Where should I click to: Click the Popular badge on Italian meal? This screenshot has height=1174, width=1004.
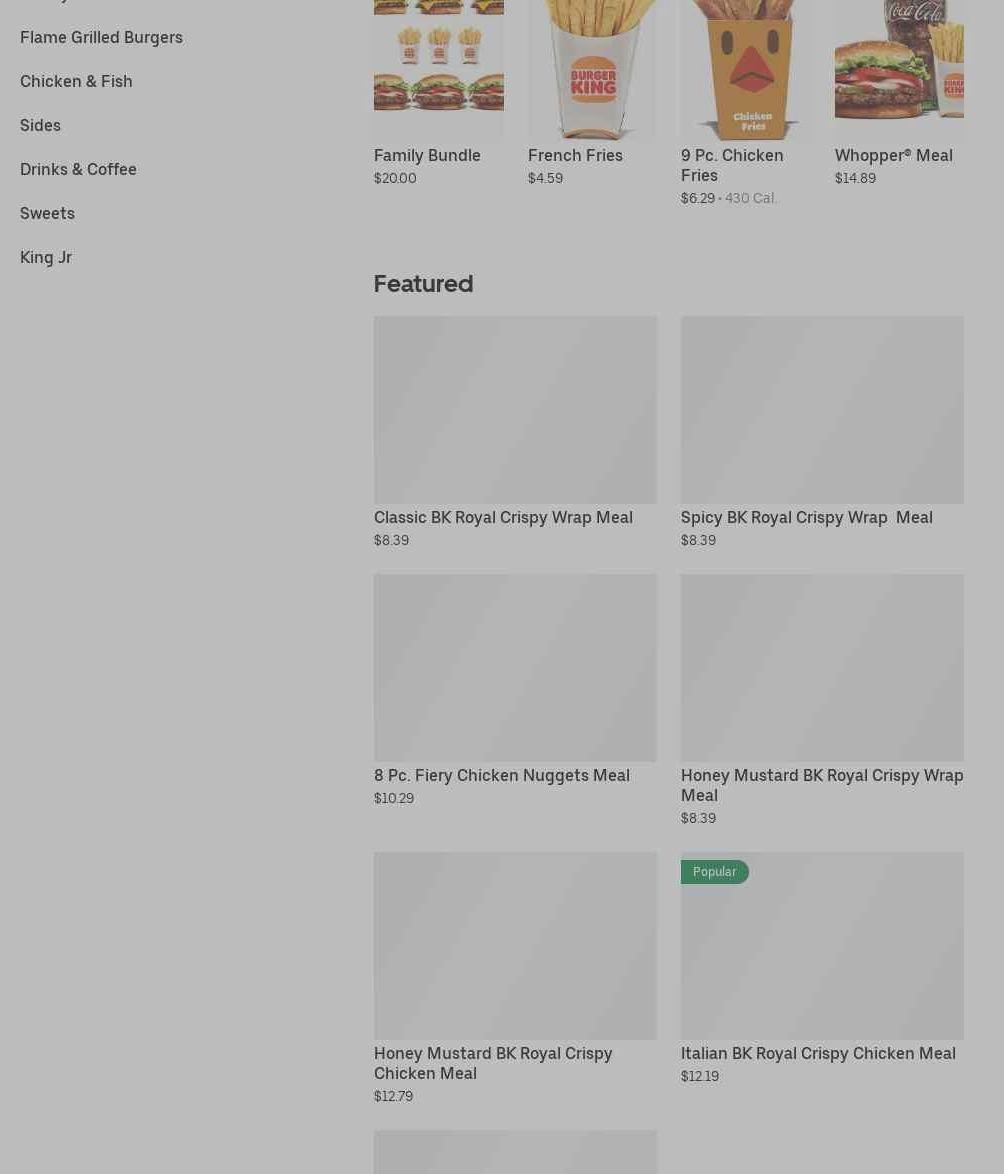(x=714, y=872)
